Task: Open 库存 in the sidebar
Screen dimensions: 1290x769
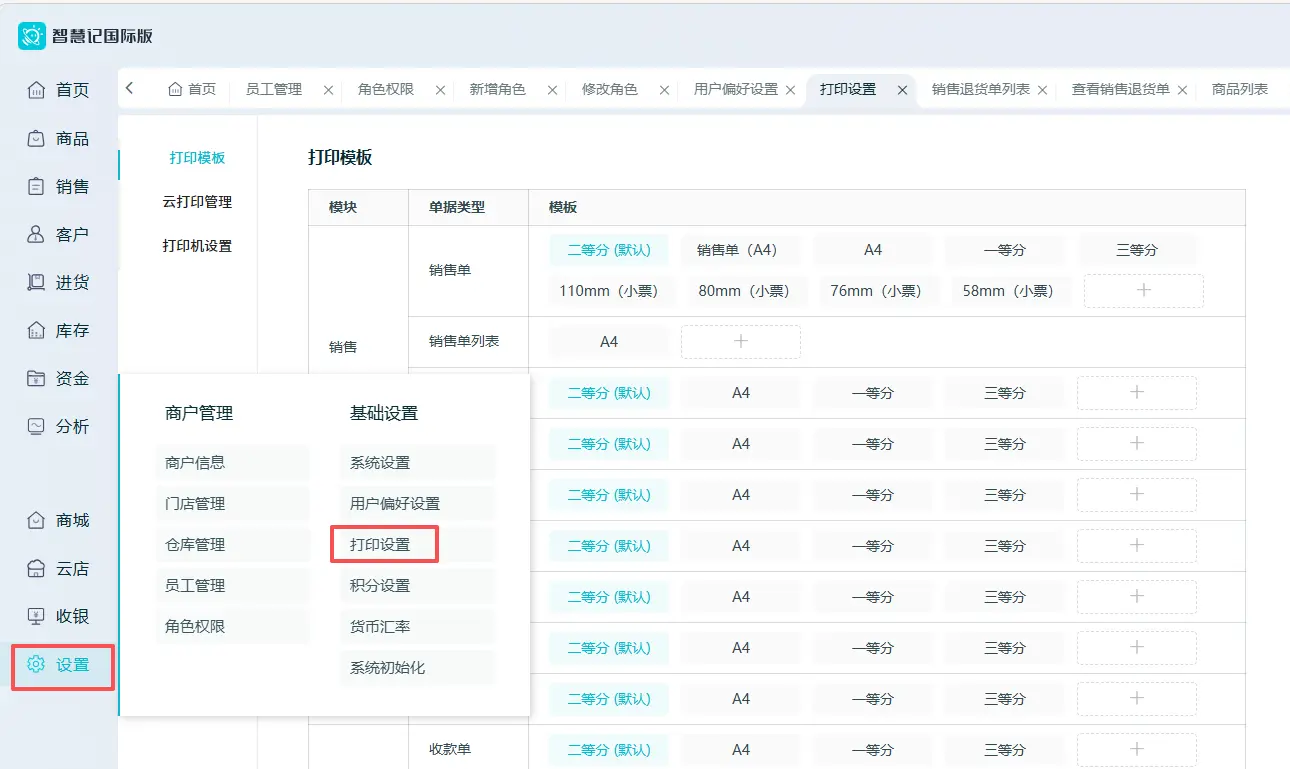Action: 59,330
